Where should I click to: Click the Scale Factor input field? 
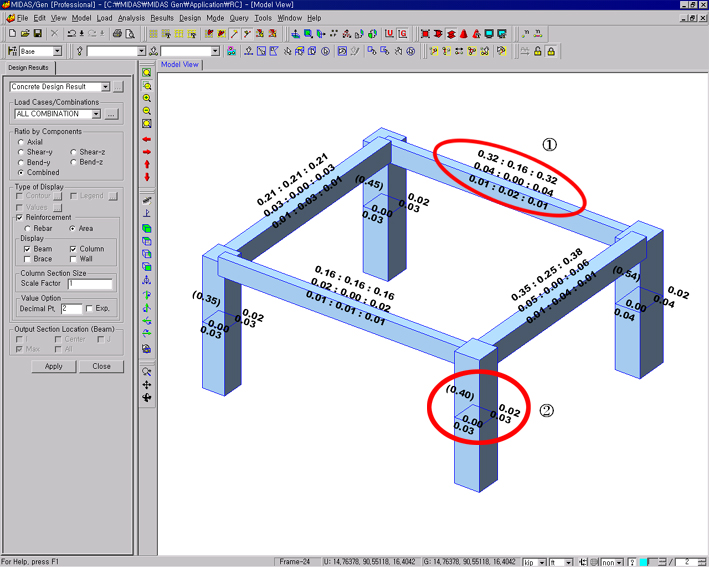[90, 284]
